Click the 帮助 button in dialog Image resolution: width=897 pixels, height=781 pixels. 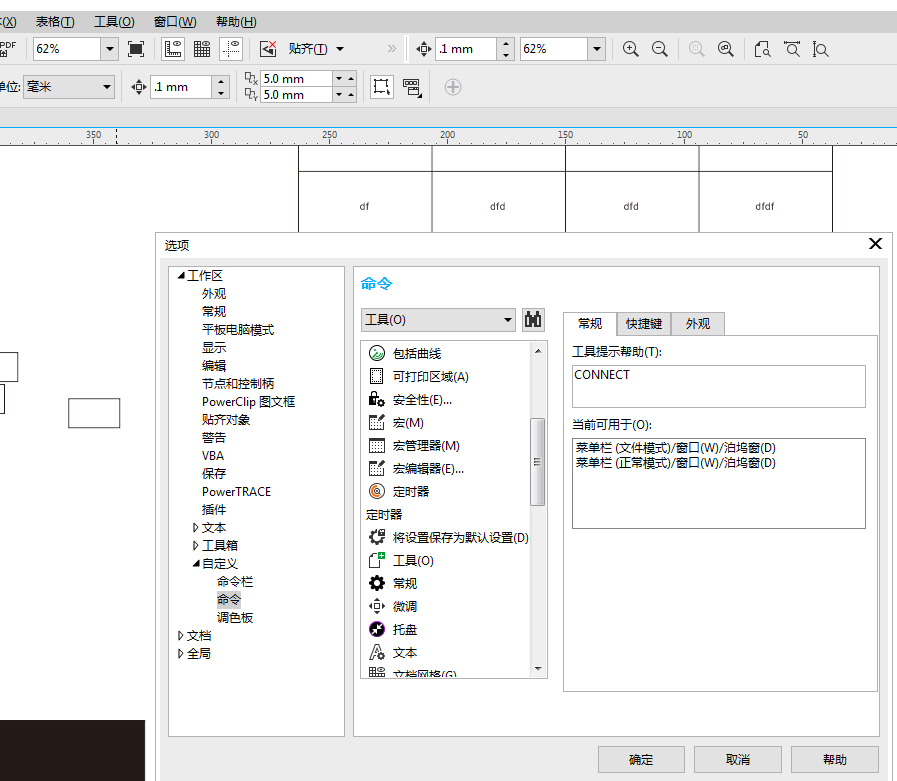coord(835,760)
